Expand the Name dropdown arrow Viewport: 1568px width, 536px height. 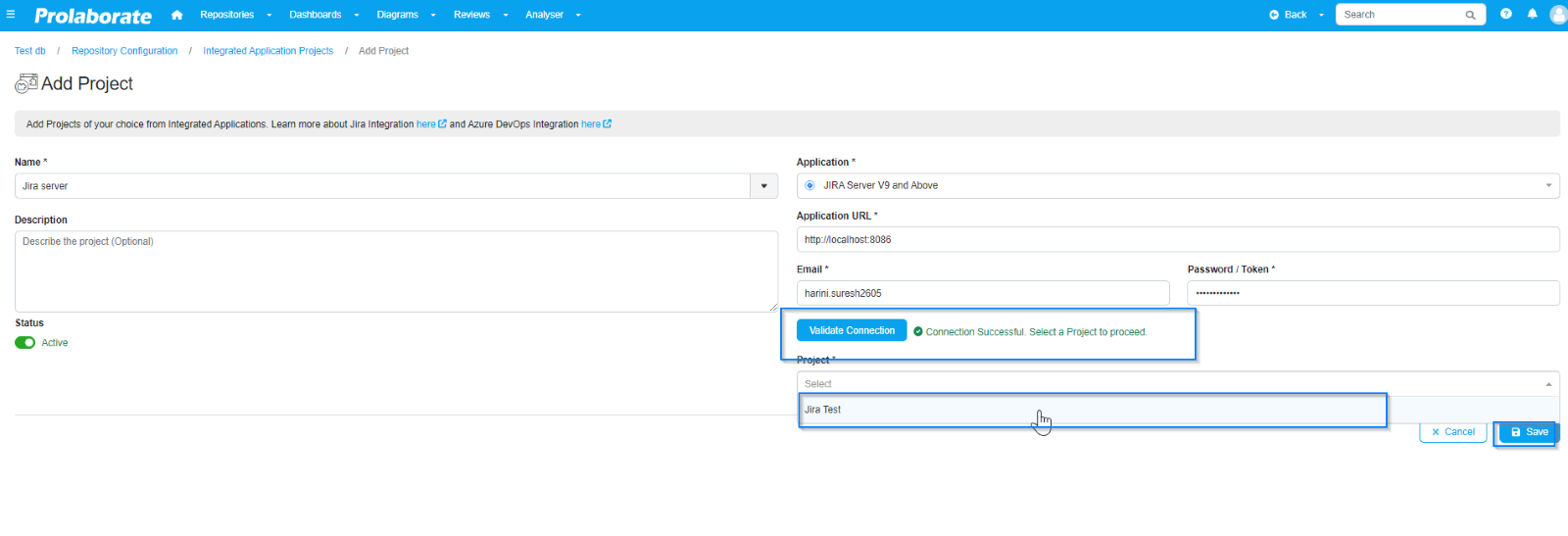763,186
